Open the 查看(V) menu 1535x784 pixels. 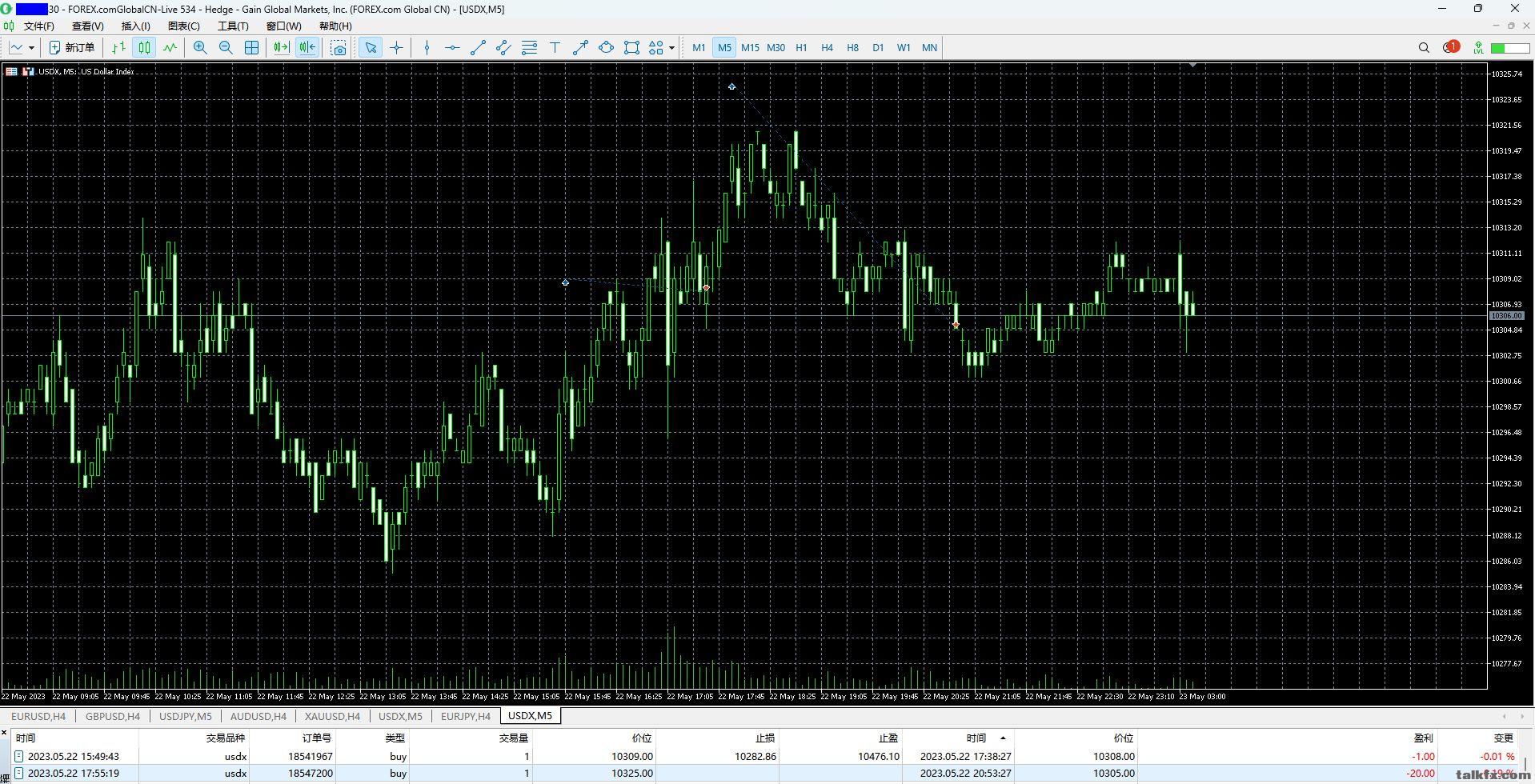point(88,26)
